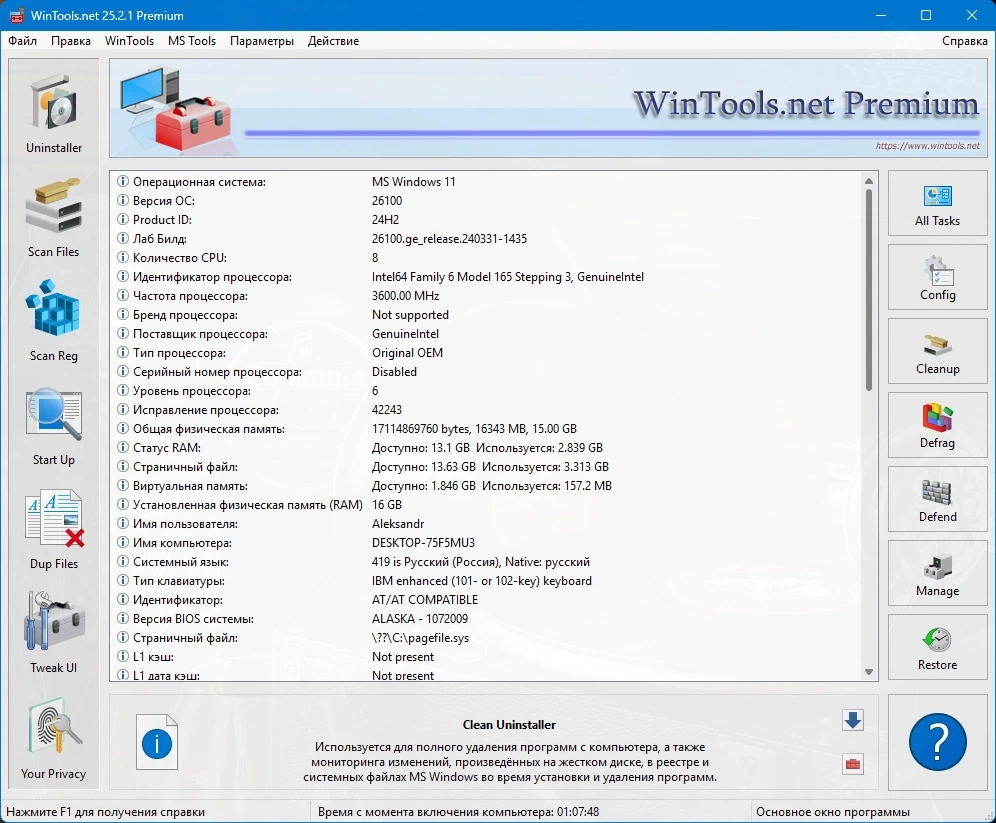The height and width of the screenshot is (823, 996).
Task: Open the Config panel
Action: [937, 278]
